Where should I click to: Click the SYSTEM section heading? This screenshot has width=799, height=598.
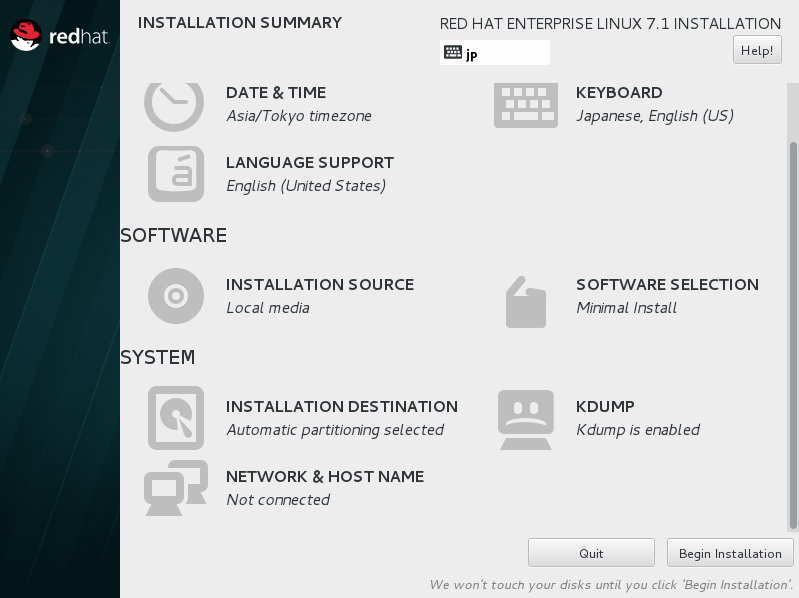[157, 357]
